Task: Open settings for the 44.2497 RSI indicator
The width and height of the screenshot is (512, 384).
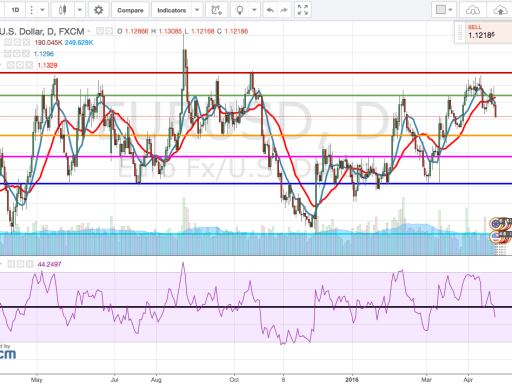Action: click(20, 264)
